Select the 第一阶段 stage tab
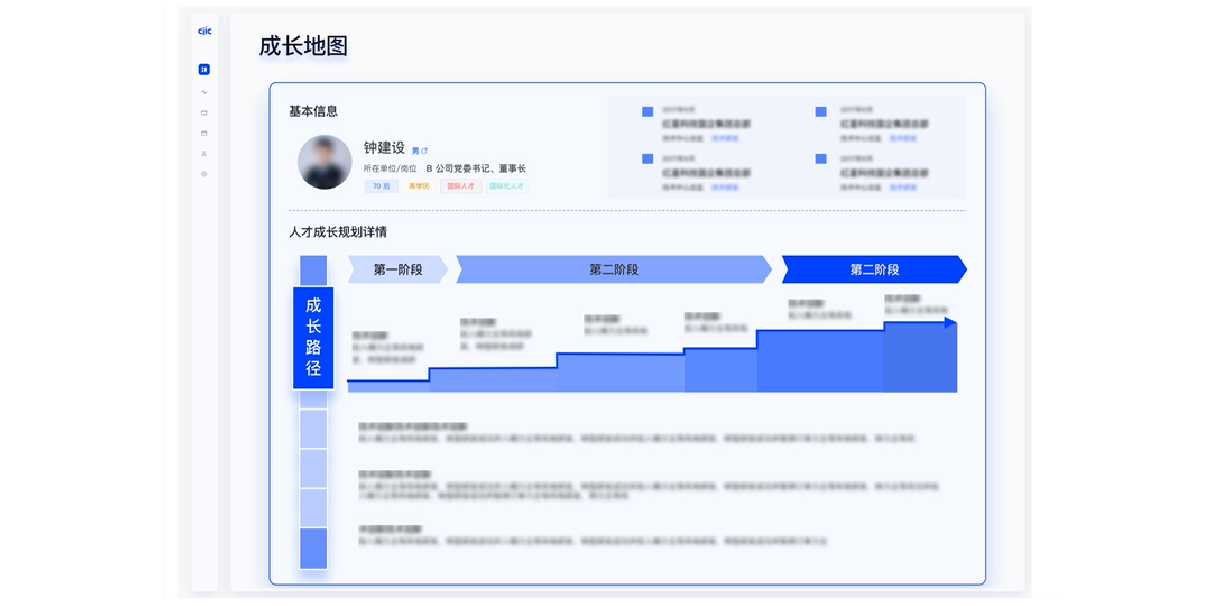The image size is (1223, 606). [x=397, y=270]
